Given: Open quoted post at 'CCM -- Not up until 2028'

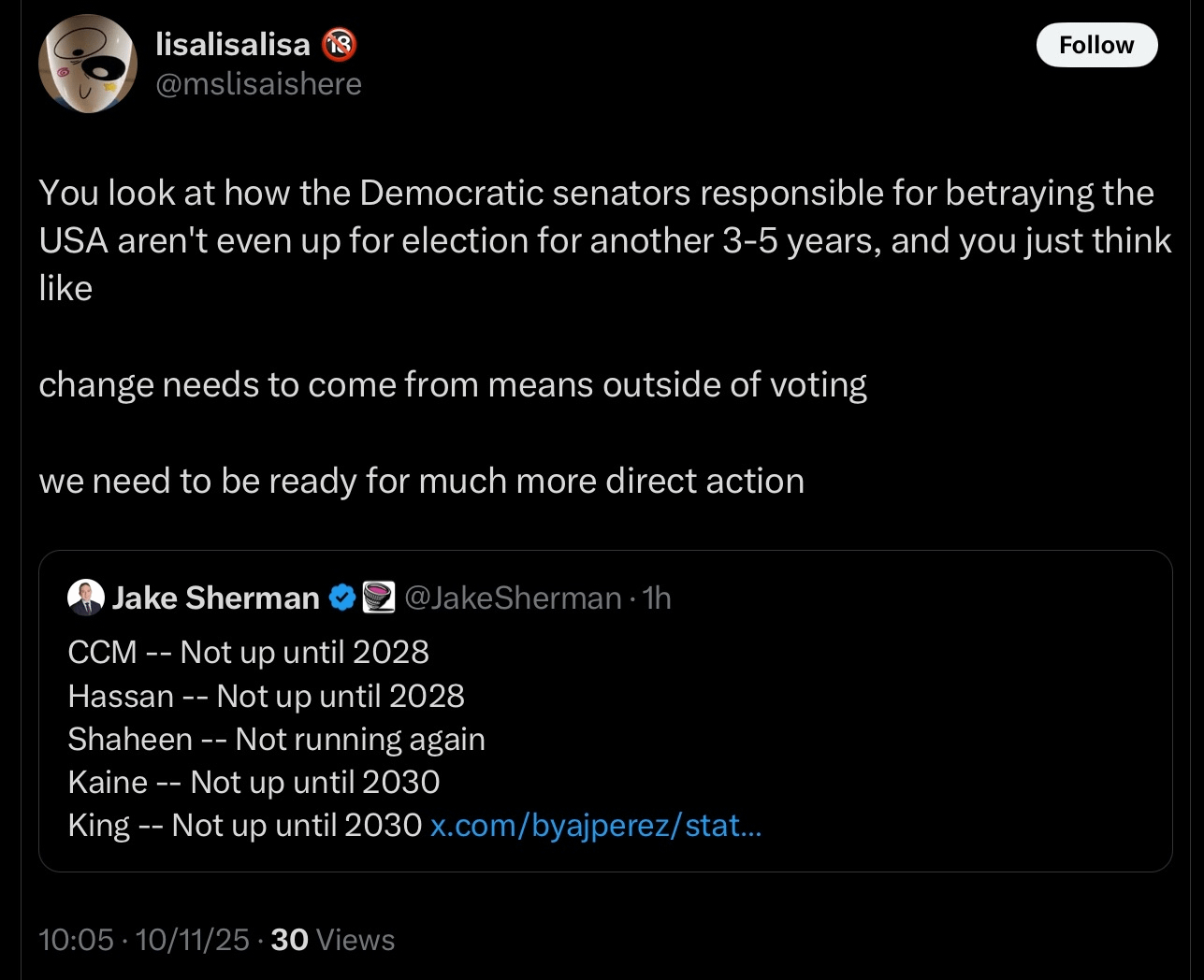Looking at the screenshot, I should pos(248,652).
